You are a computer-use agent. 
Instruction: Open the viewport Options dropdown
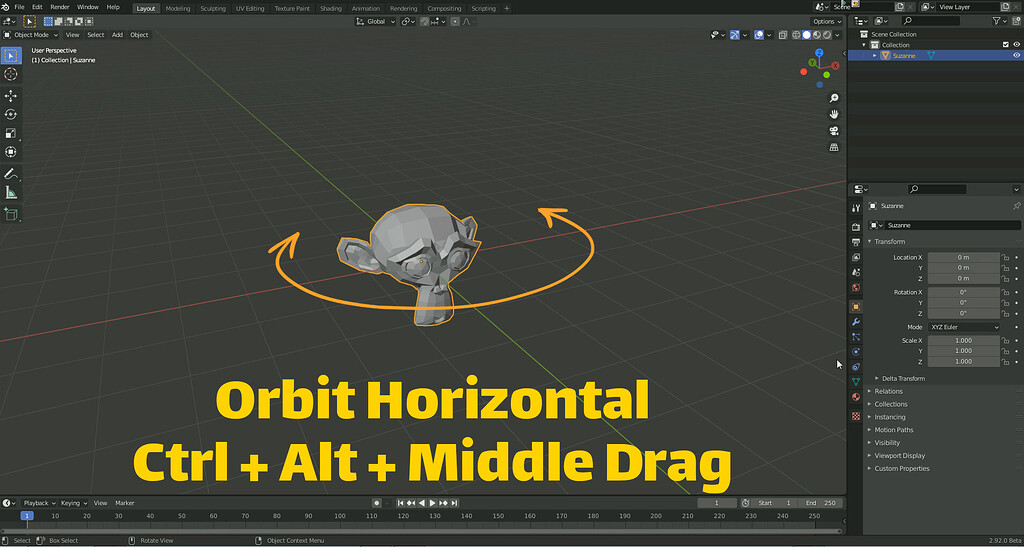pos(827,22)
